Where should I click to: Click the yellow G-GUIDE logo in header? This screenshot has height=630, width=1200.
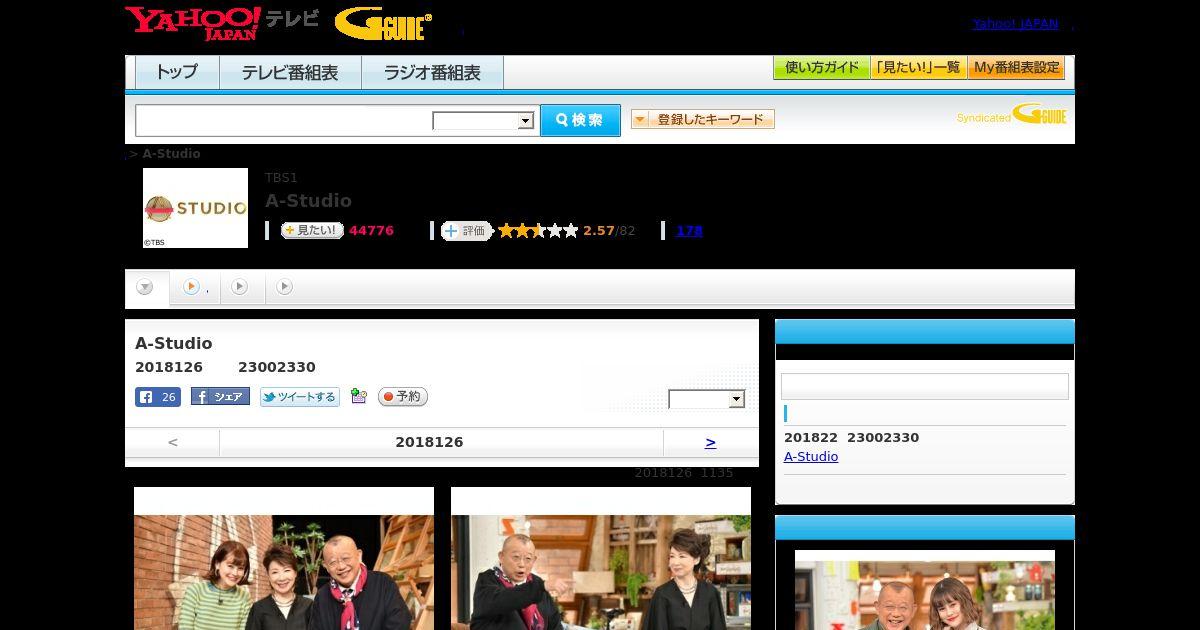384,24
